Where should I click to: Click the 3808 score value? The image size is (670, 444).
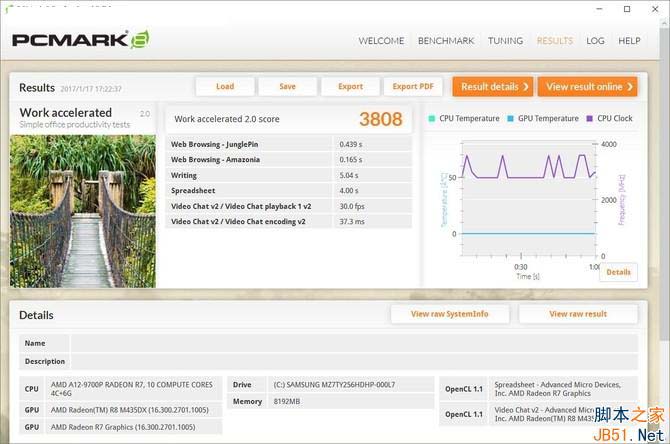click(380, 119)
